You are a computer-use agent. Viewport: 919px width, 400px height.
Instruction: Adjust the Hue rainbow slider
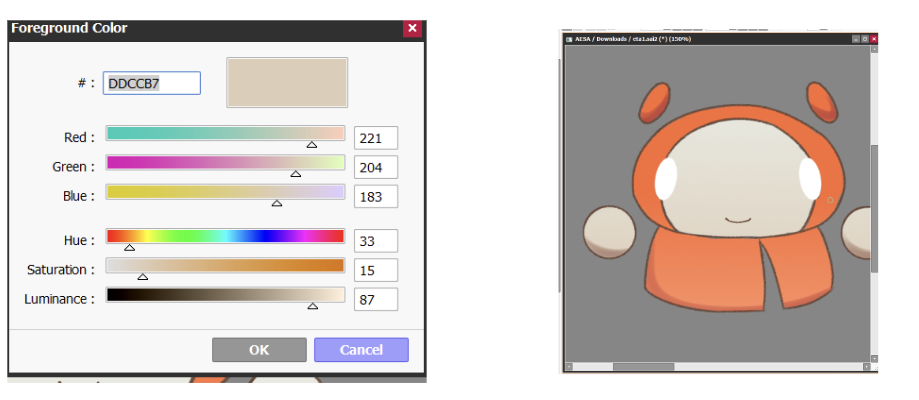pyautogui.click(x=225, y=236)
